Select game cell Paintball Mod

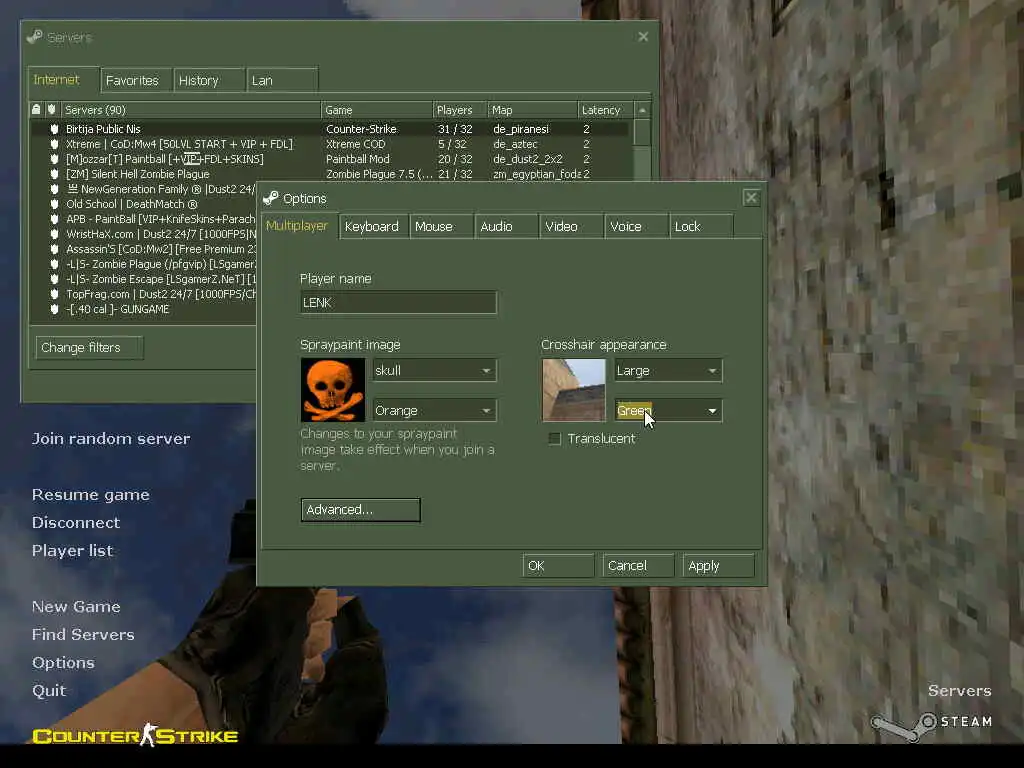pyautogui.click(x=358, y=159)
